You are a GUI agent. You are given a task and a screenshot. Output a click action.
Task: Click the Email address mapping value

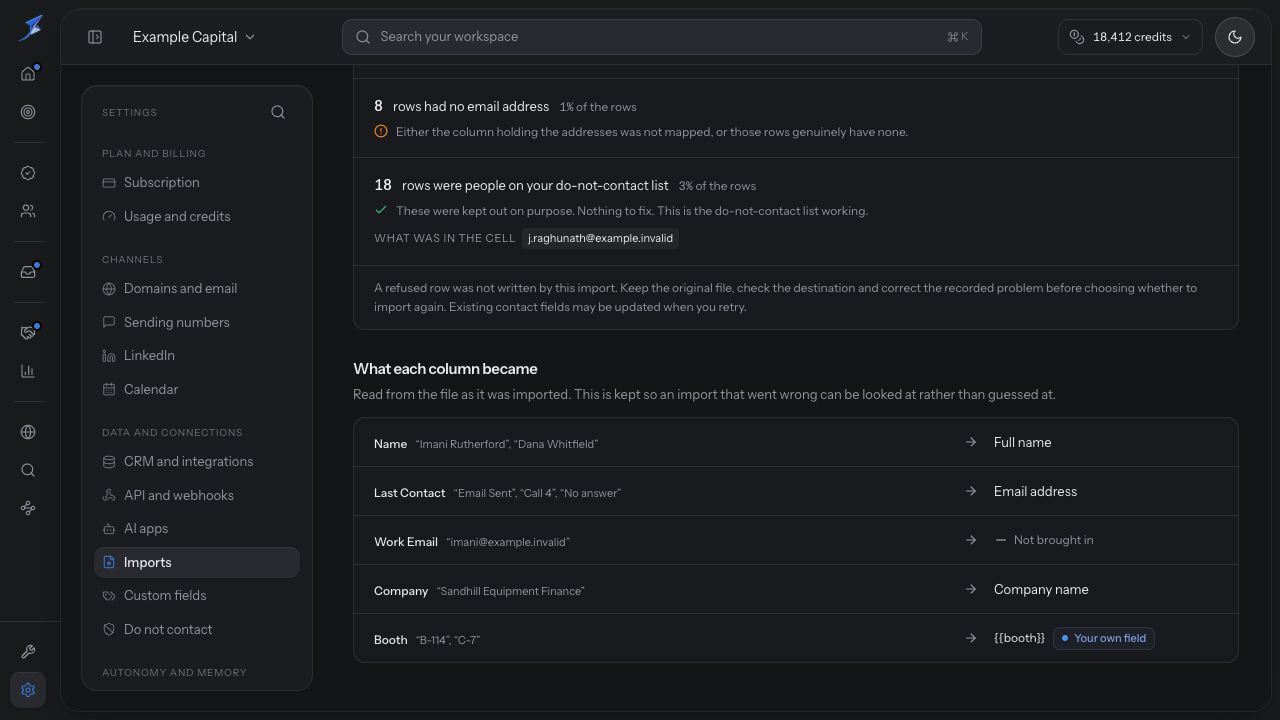click(x=1035, y=491)
